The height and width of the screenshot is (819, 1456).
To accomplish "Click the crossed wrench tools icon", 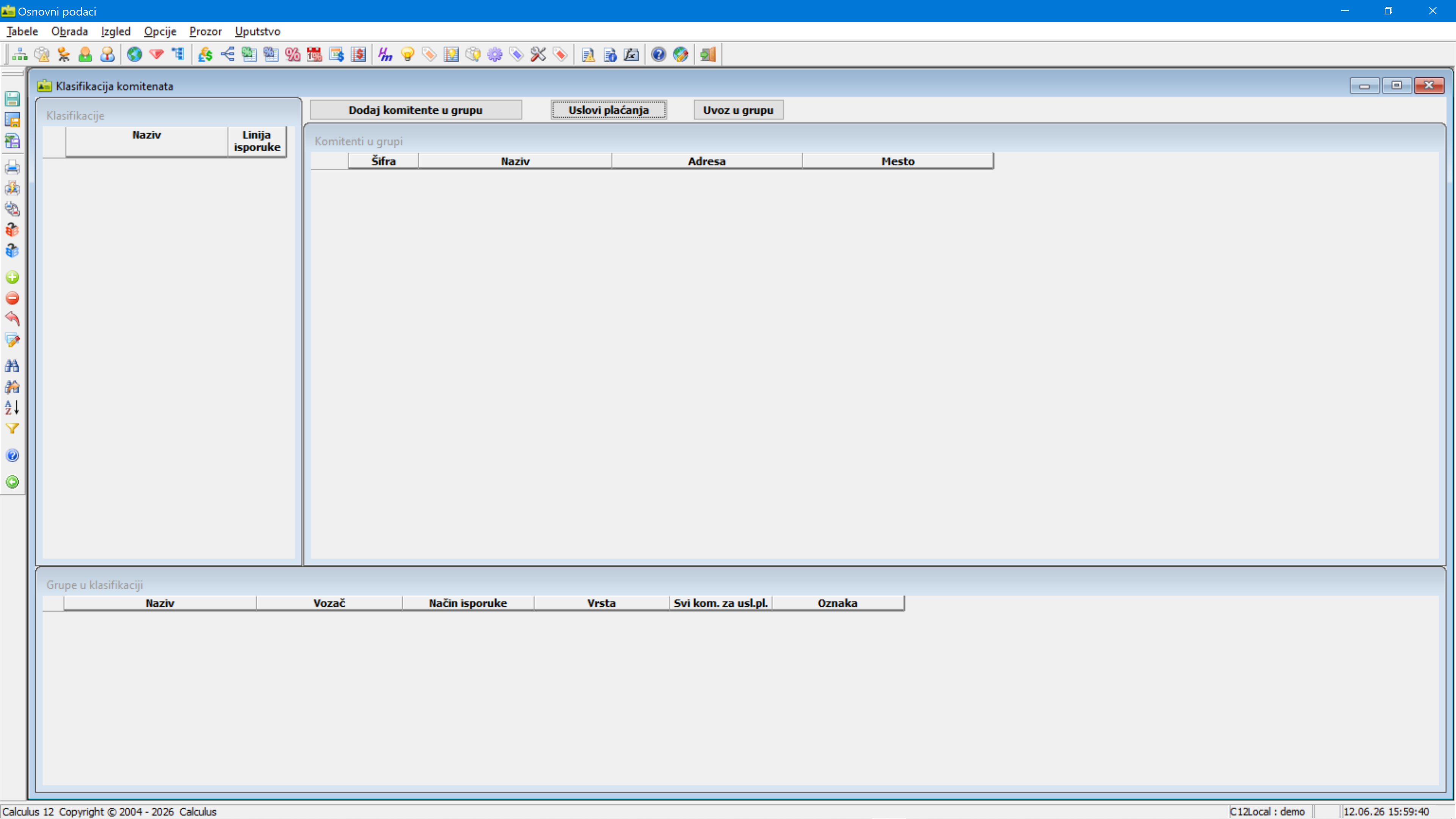I will [538, 54].
